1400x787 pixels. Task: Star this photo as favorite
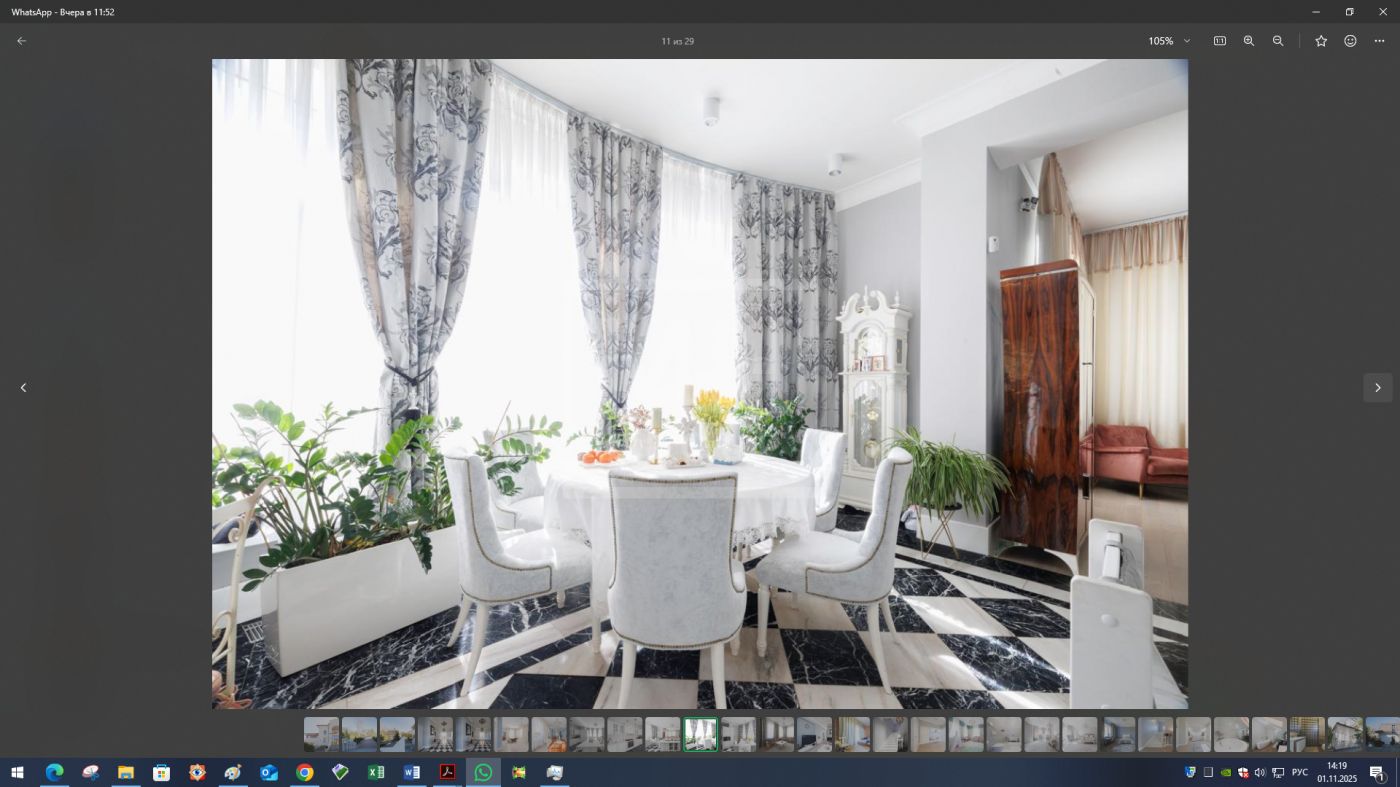click(1321, 41)
